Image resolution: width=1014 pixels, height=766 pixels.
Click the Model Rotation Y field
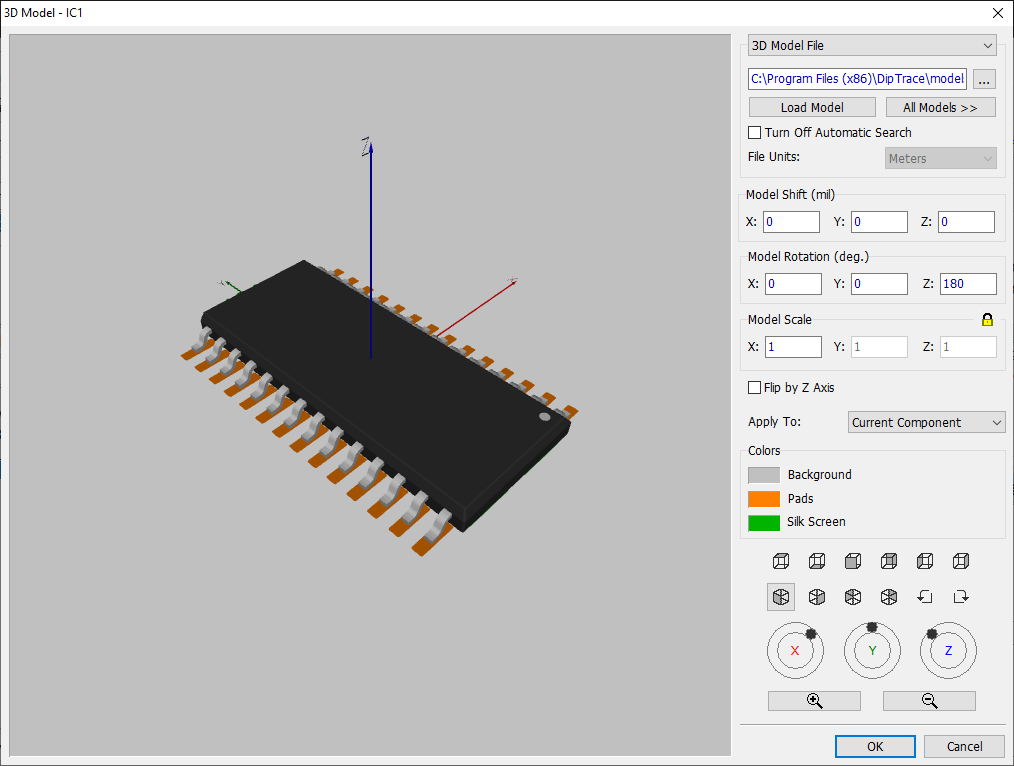click(879, 284)
